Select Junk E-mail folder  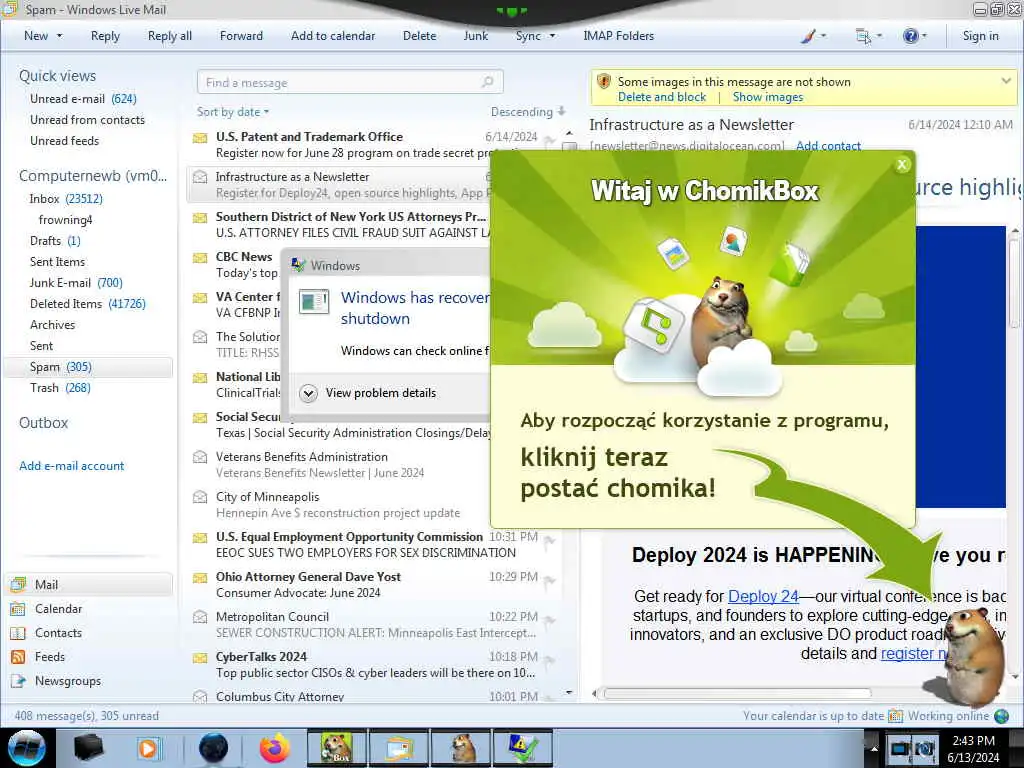[x=76, y=283]
